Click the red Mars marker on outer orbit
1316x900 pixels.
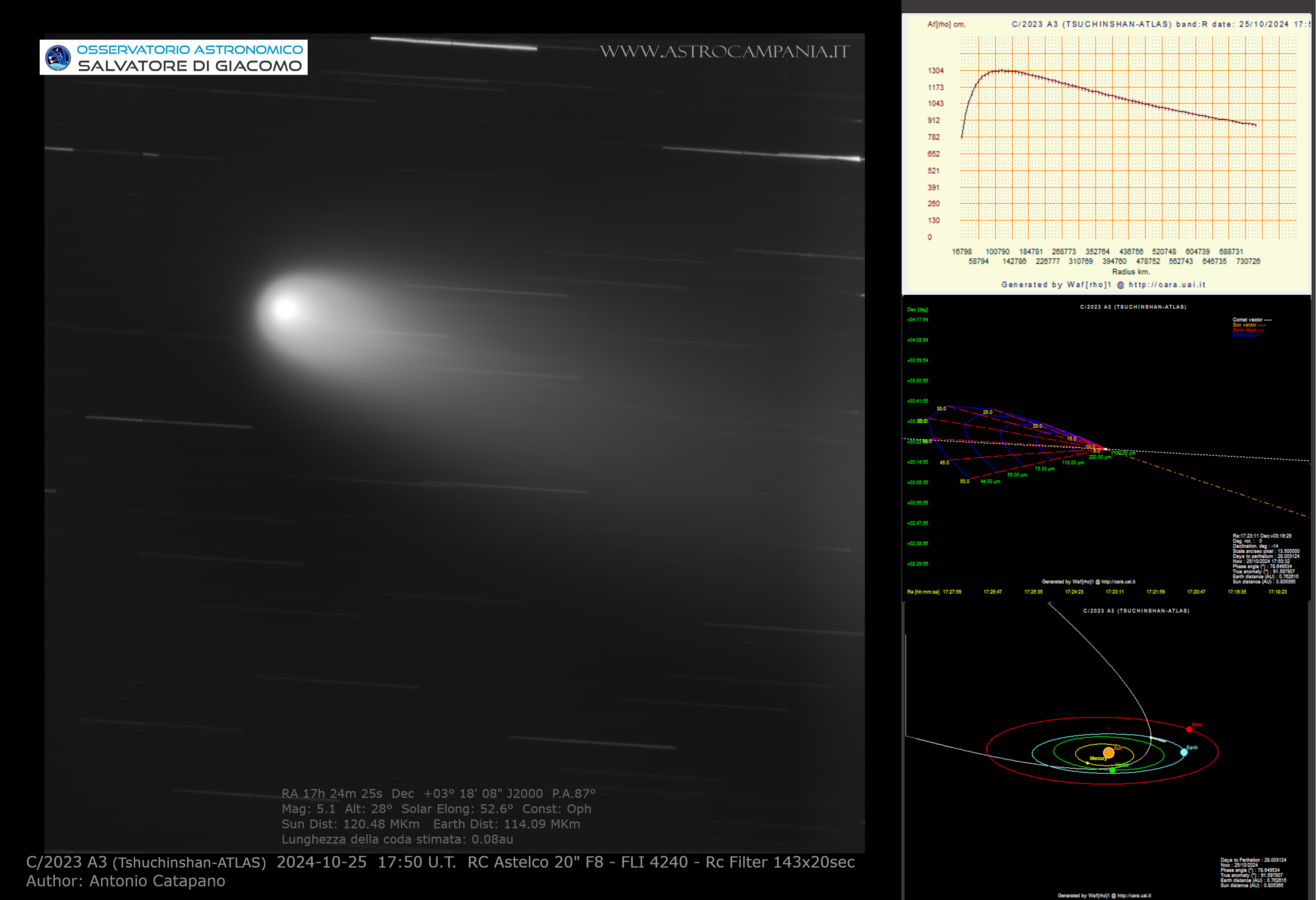click(x=1189, y=729)
